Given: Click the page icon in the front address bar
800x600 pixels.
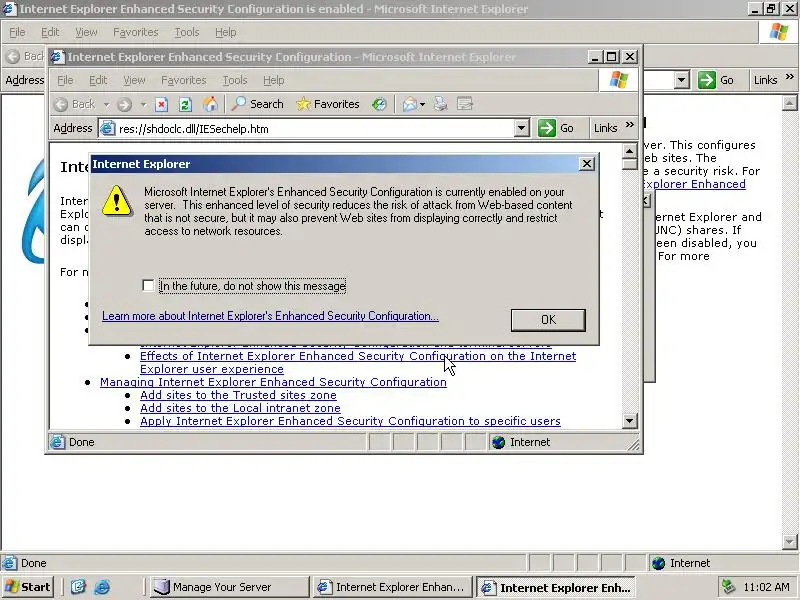Looking at the screenshot, I should point(107,128).
